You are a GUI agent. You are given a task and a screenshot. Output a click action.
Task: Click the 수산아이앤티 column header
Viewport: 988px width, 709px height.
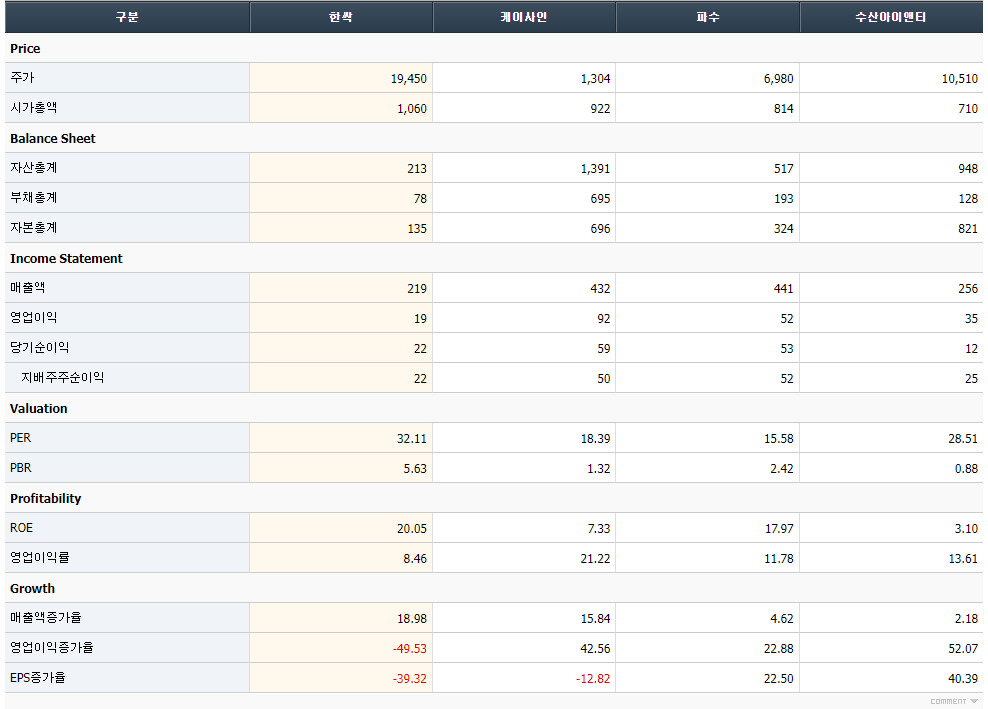click(x=891, y=17)
